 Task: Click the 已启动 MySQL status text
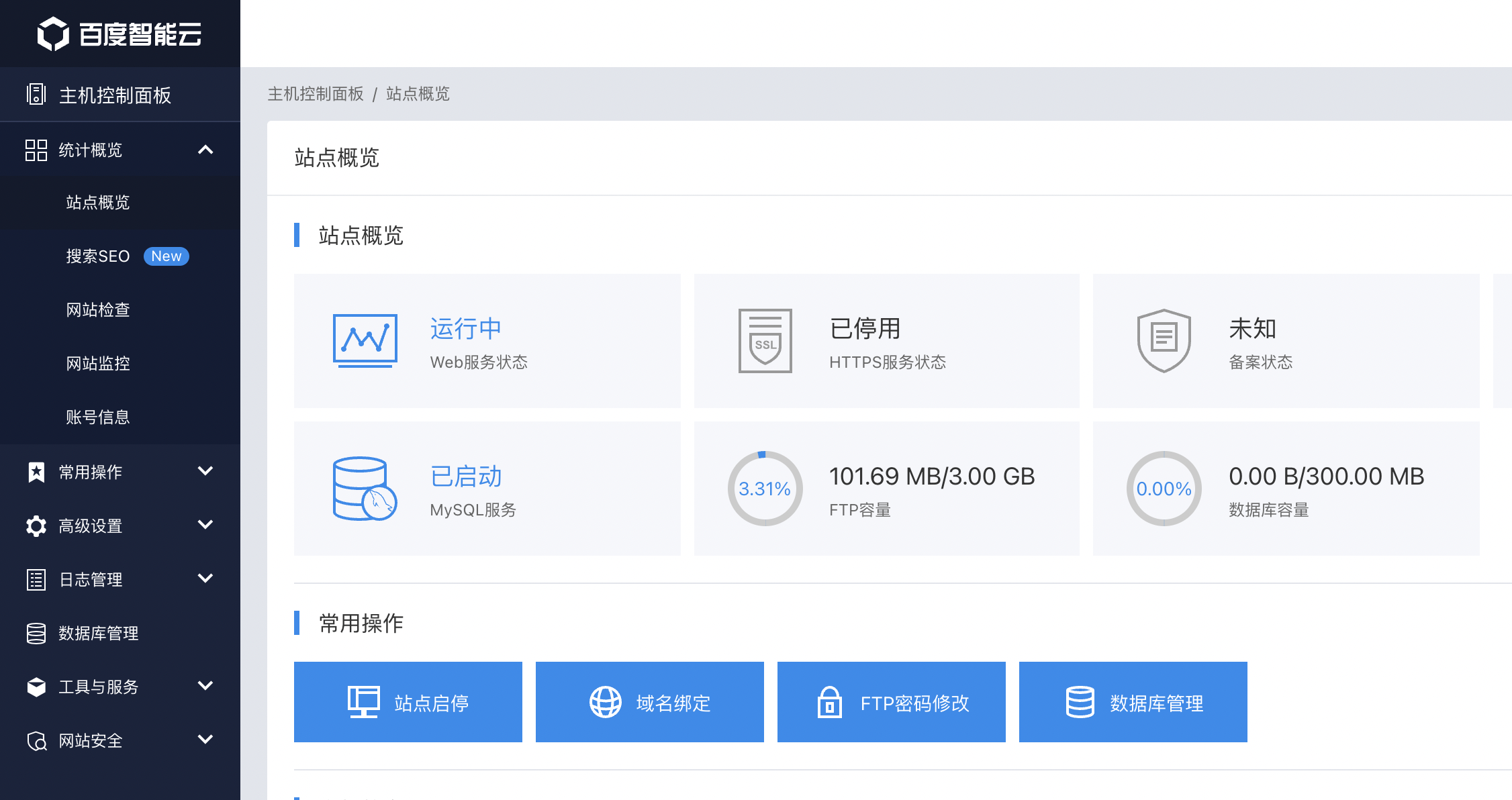coord(466,477)
